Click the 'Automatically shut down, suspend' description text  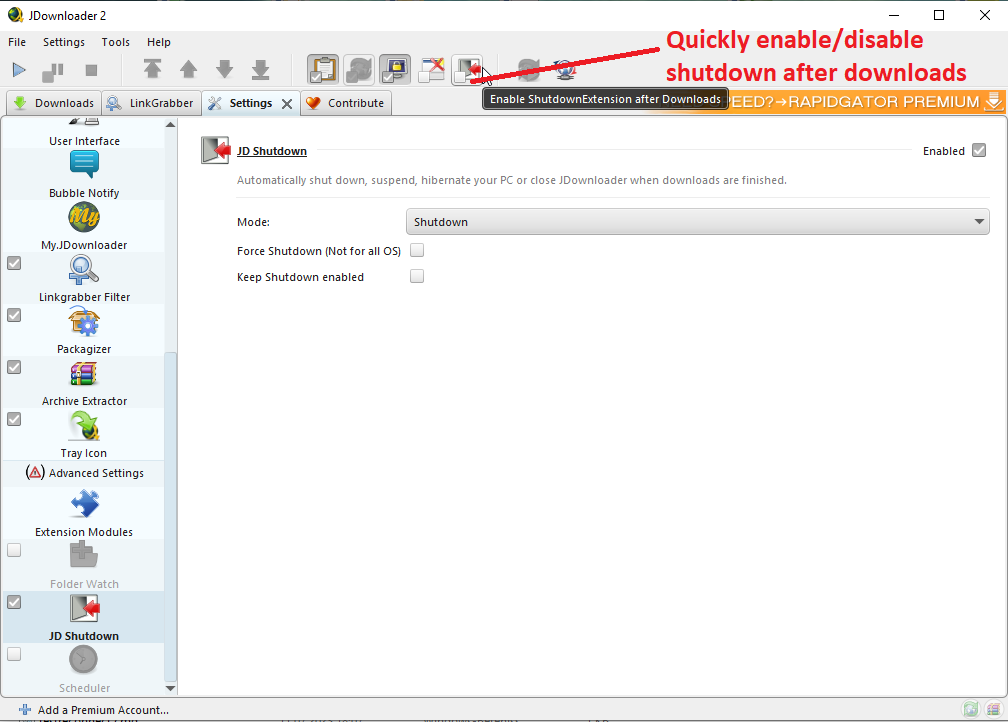click(512, 180)
